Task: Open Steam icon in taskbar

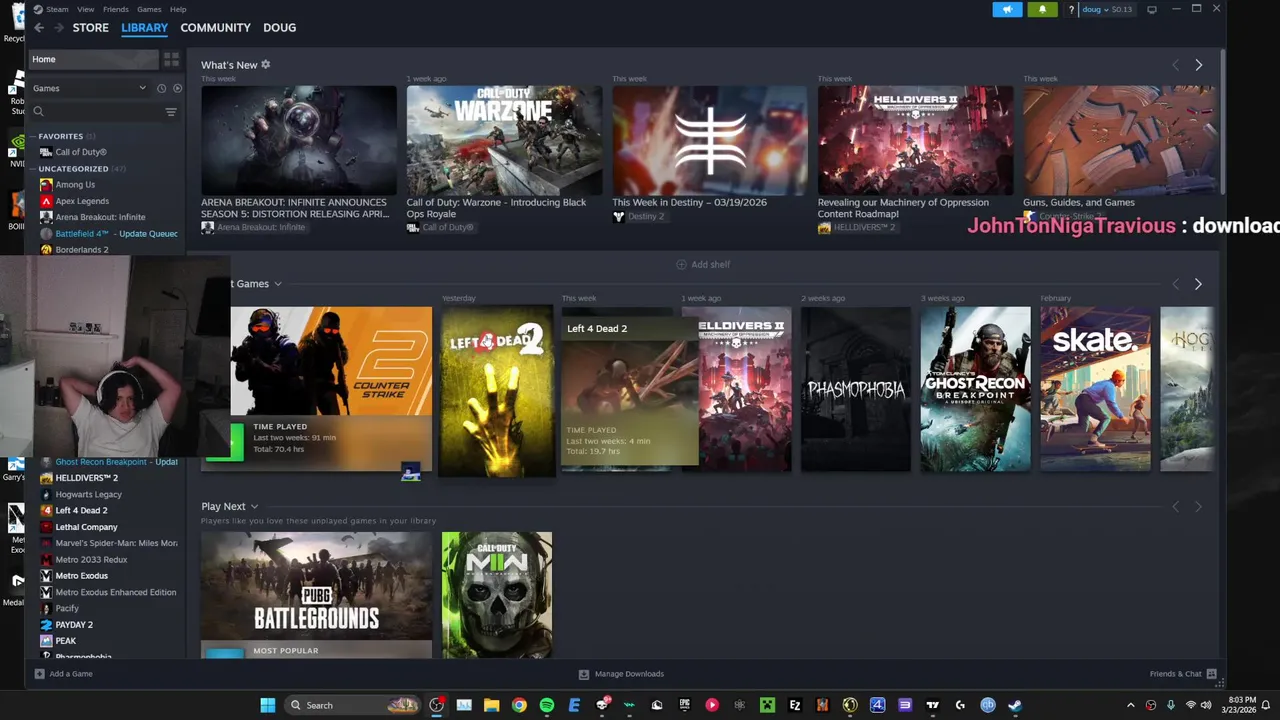Action: click(x=1015, y=705)
